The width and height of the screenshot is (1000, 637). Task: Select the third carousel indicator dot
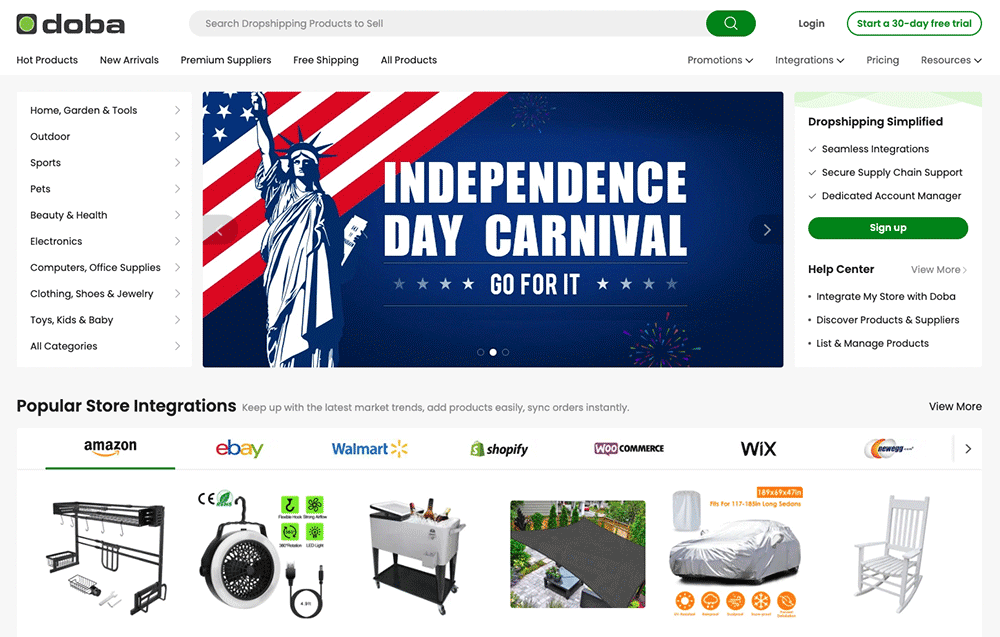[x=506, y=352]
